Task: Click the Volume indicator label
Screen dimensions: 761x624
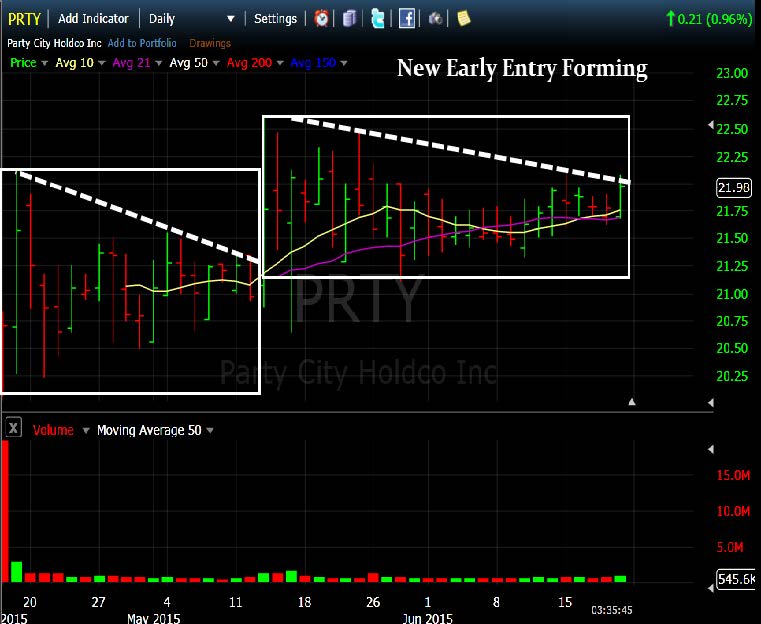Action: (53, 430)
